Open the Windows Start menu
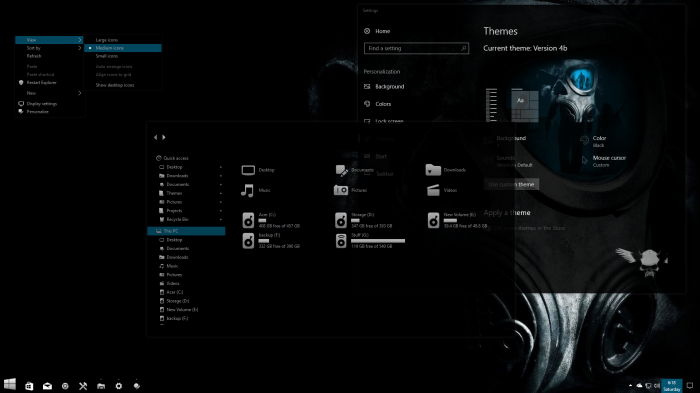This screenshot has height=393, width=700. pos(10,384)
